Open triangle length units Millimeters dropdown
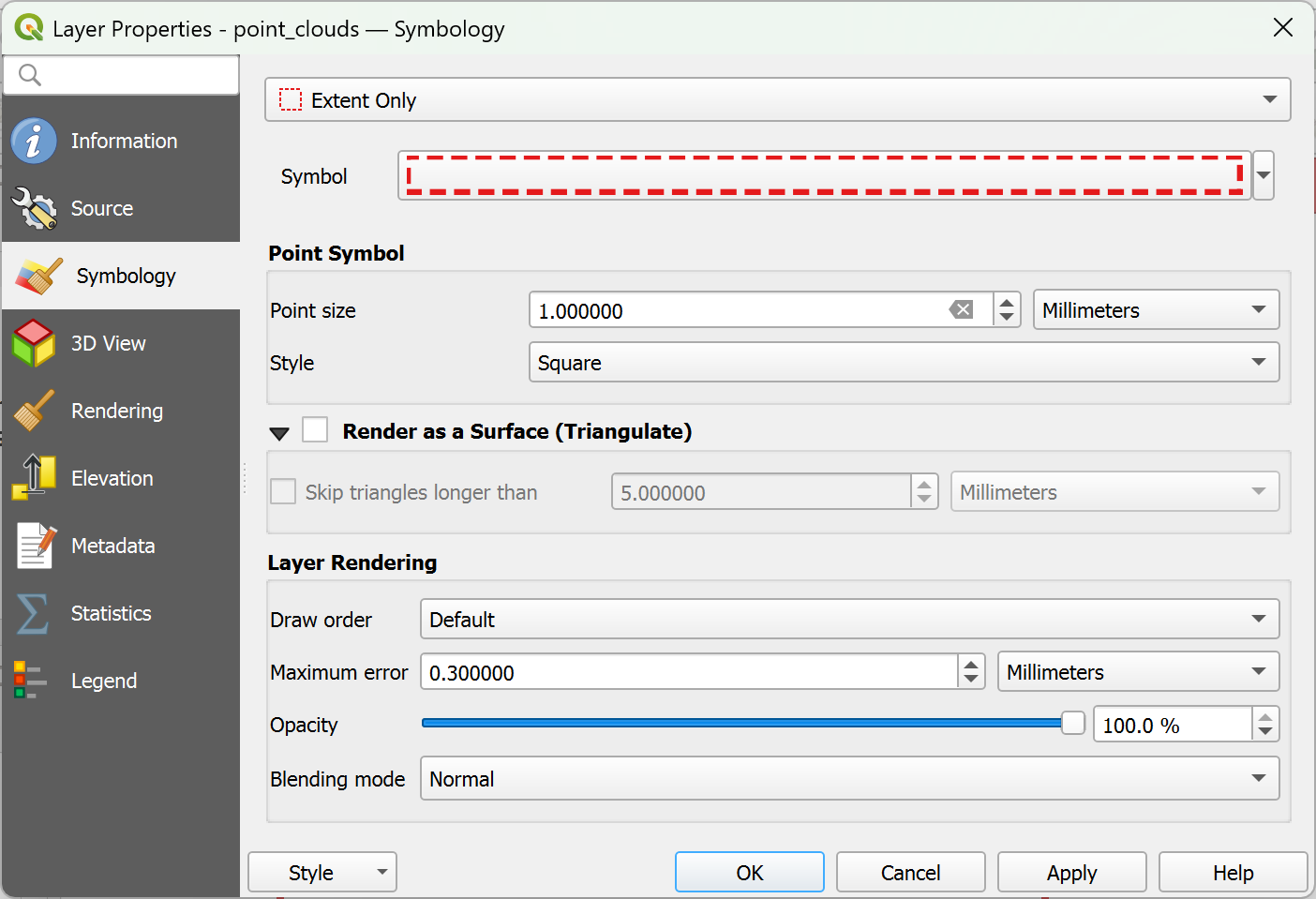 (1114, 491)
